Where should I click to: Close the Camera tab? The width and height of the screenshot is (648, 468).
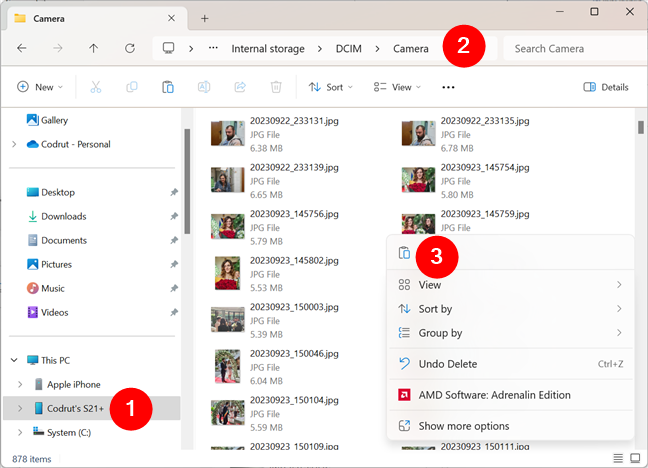pyautogui.click(x=171, y=18)
